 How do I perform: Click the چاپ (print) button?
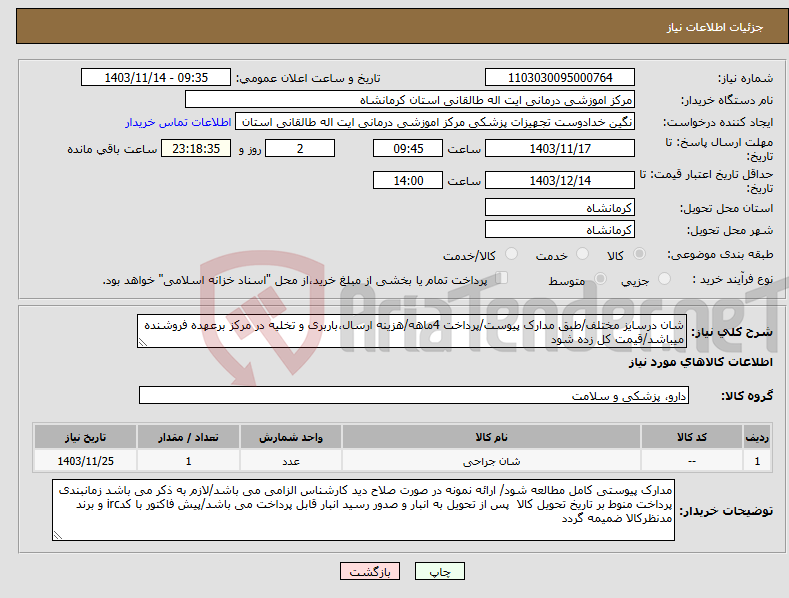pos(439,571)
